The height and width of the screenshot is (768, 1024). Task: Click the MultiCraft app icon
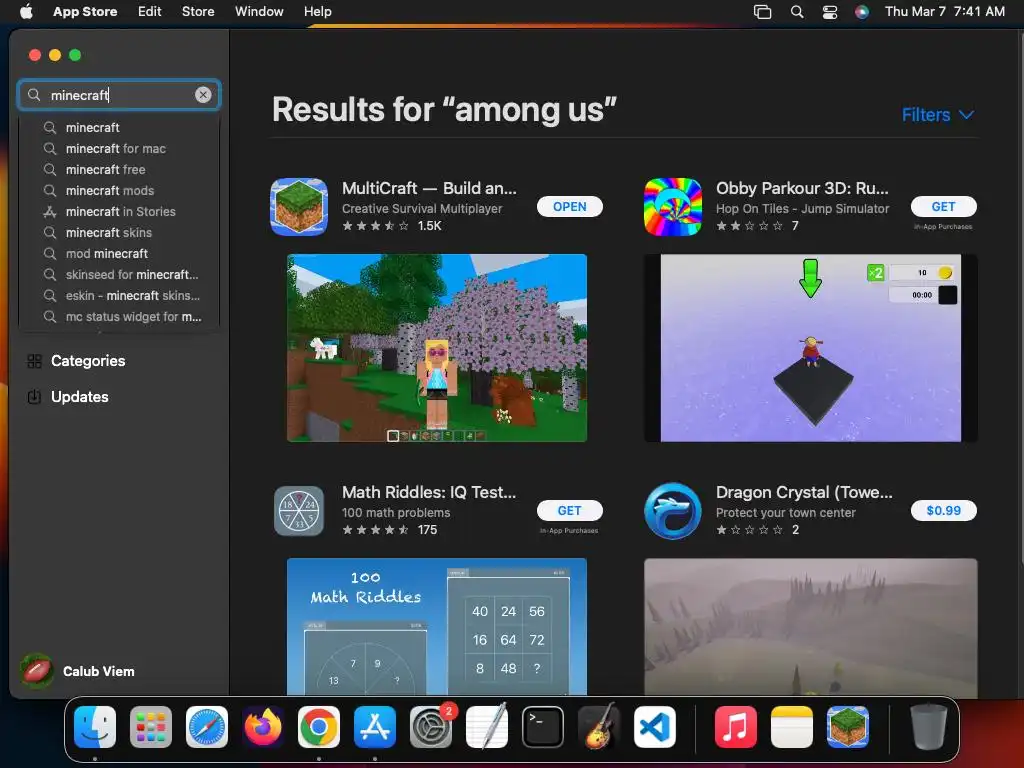coord(299,206)
